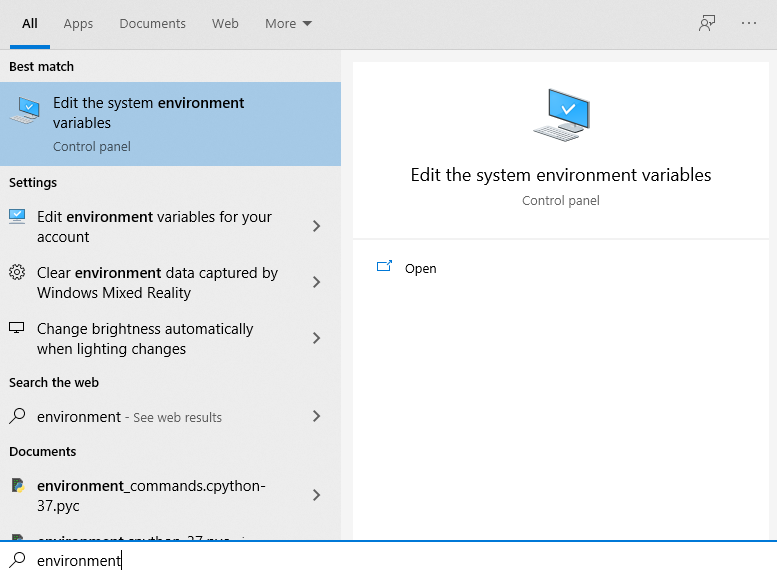Select the Web search tab

point(225,24)
